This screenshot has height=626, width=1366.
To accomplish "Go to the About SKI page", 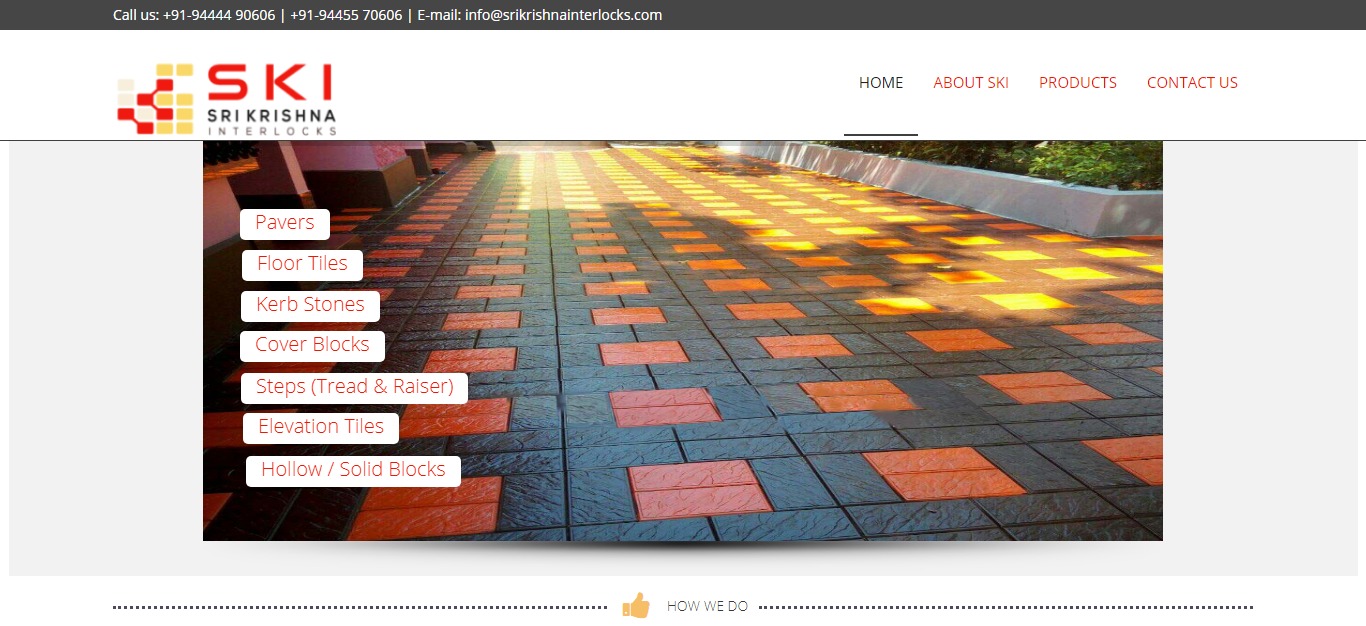I will coord(971,83).
